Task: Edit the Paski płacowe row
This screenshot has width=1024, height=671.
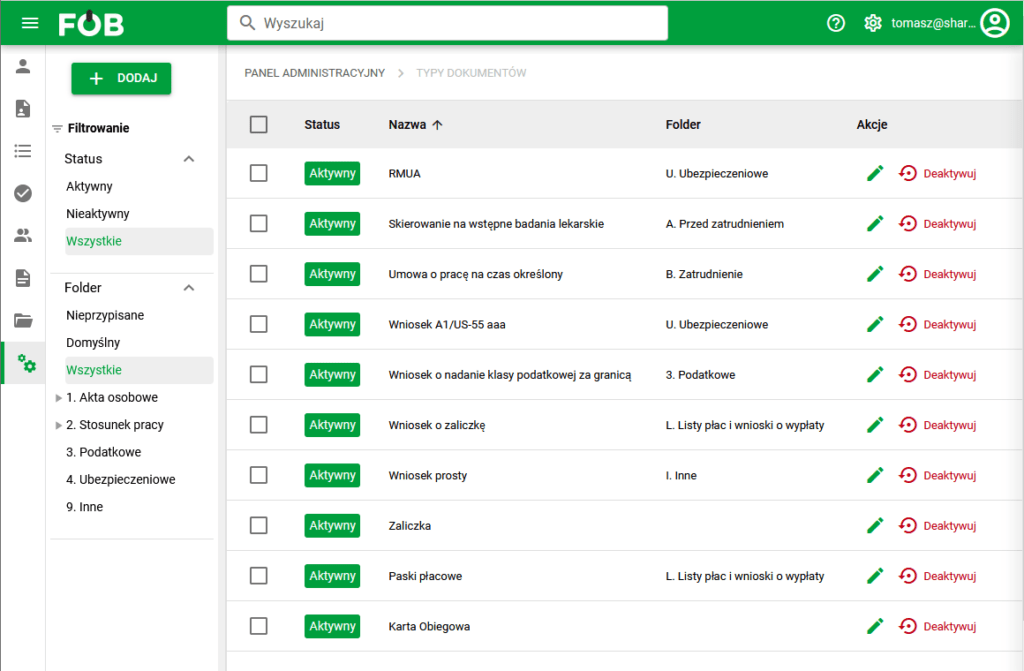Action: point(875,576)
